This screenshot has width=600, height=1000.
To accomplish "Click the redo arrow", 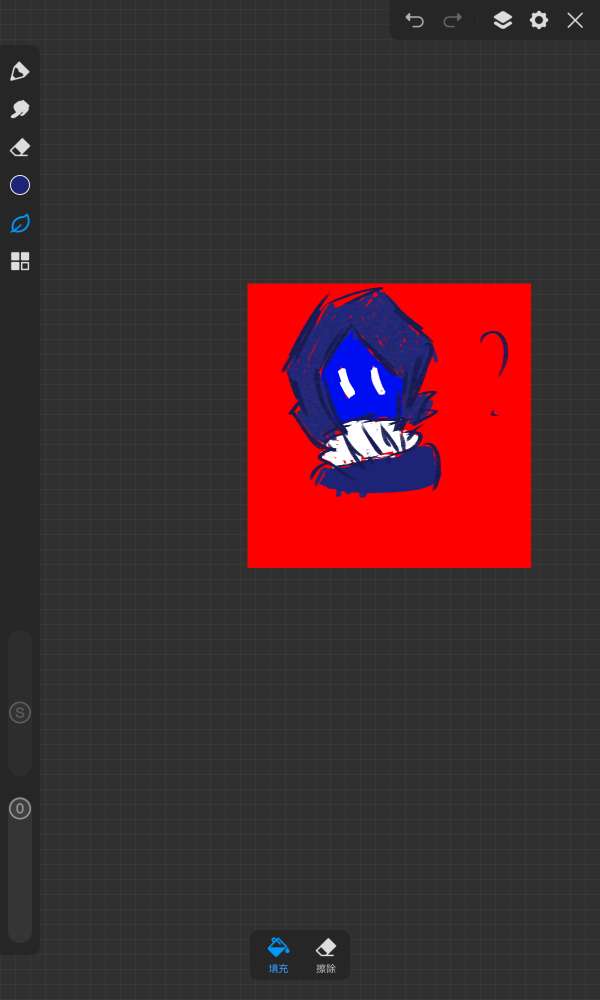I will coord(452,20).
